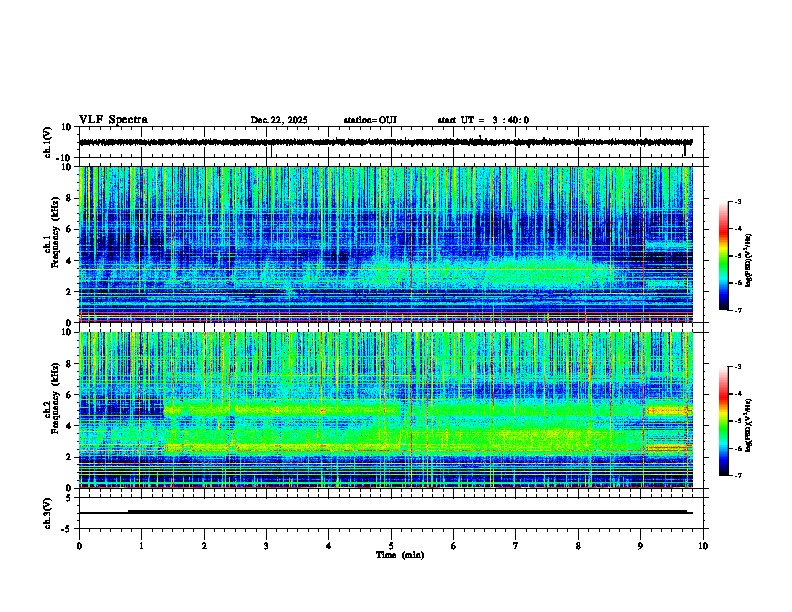Click time axis tick label "6"

pyautogui.click(x=454, y=546)
